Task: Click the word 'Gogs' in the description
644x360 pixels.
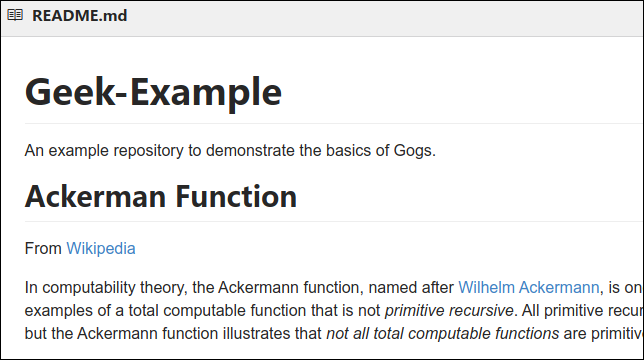Action: (412, 151)
